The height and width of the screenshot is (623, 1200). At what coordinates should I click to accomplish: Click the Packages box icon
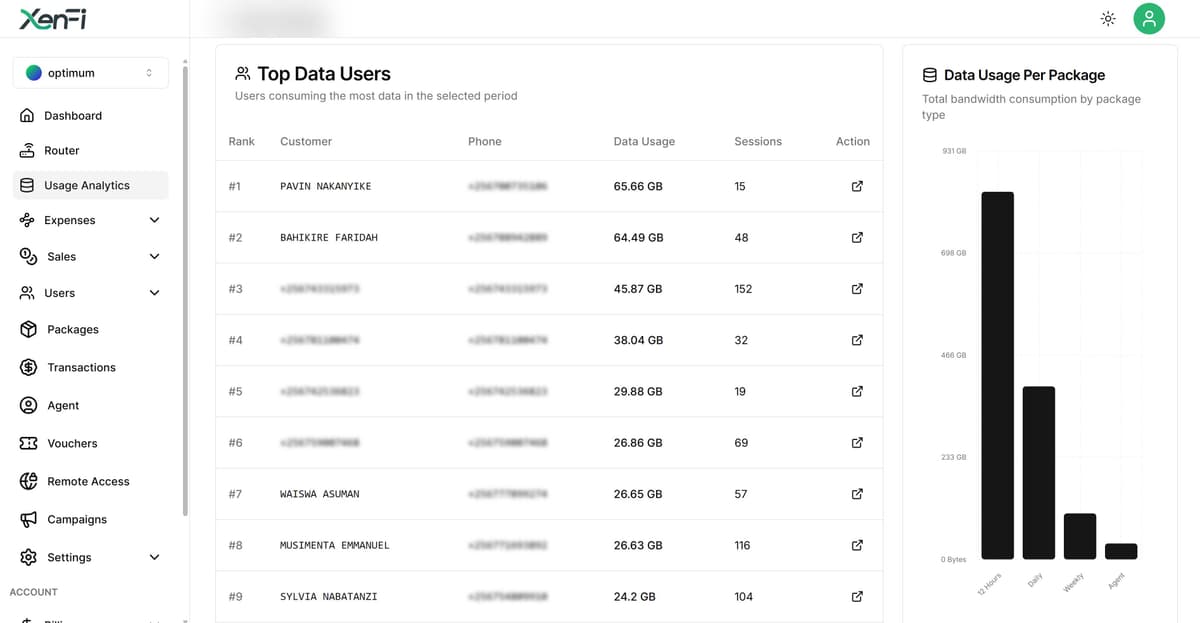[28, 330]
